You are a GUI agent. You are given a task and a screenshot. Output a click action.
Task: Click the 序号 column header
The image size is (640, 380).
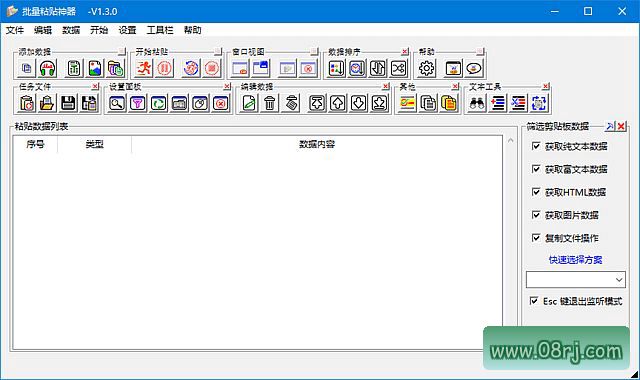(x=35, y=144)
